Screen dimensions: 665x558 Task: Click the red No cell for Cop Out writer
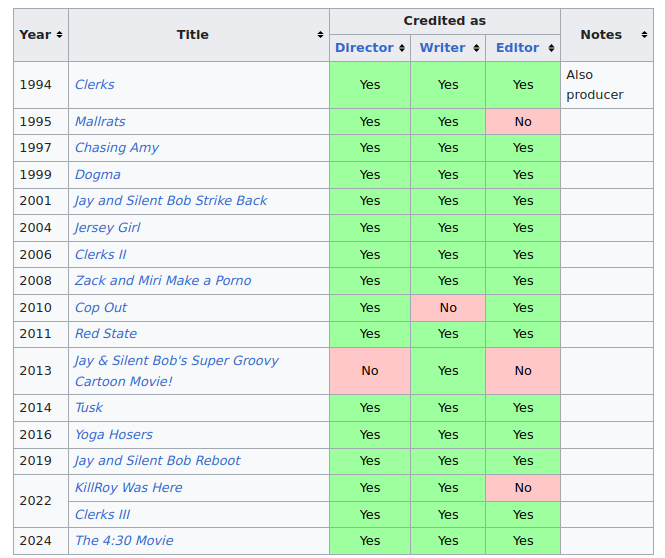point(448,308)
